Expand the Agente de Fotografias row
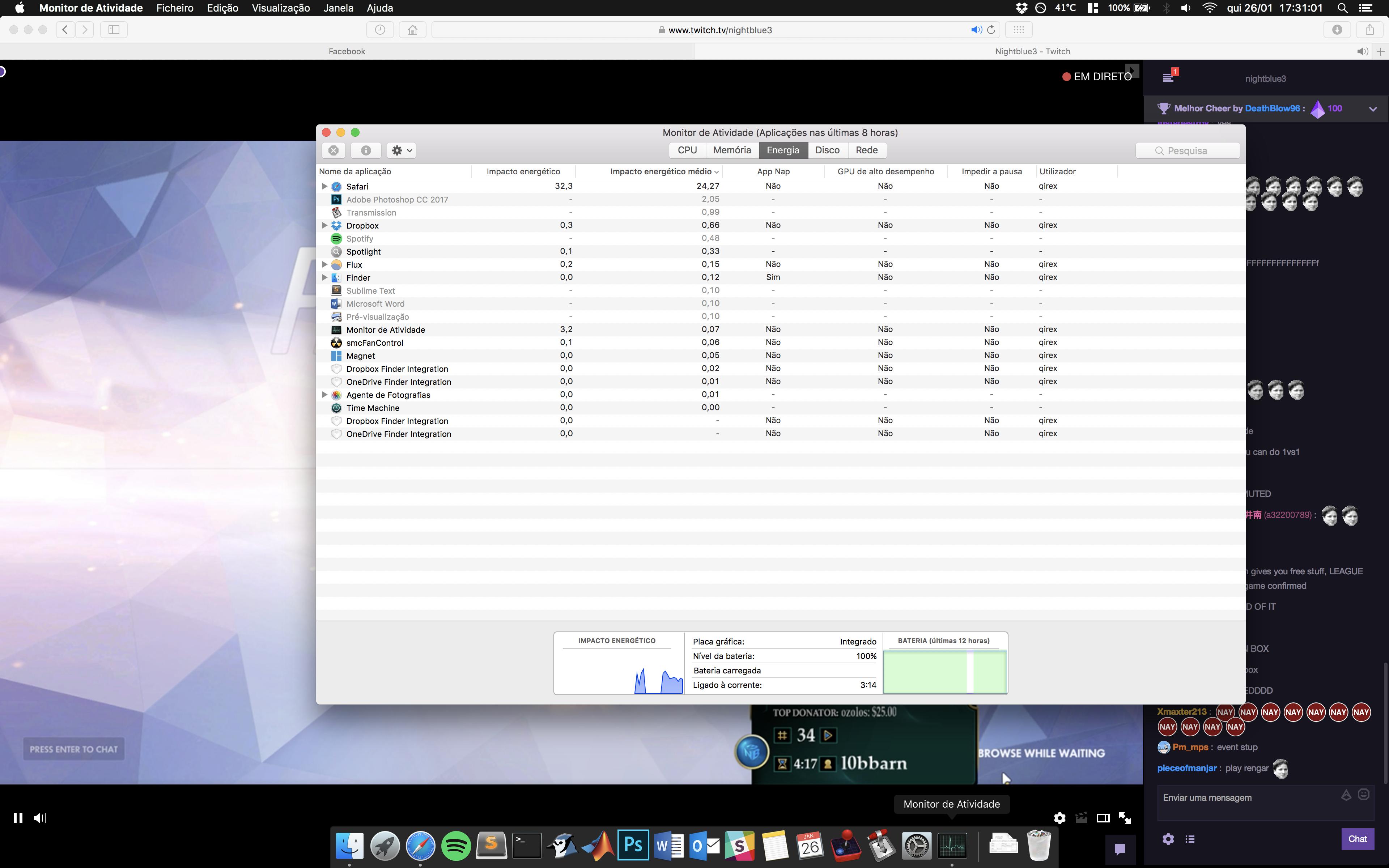The height and width of the screenshot is (868, 1389). 324,394
